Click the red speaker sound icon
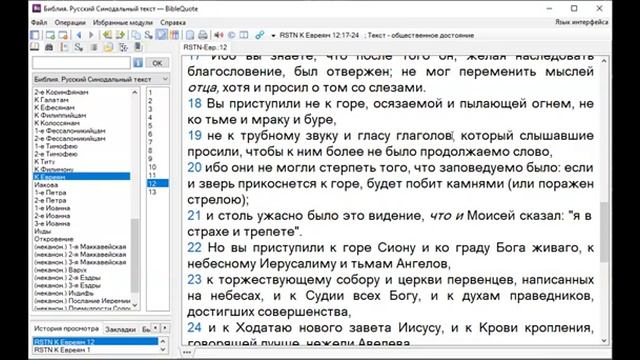The image size is (640, 360). coord(219,35)
